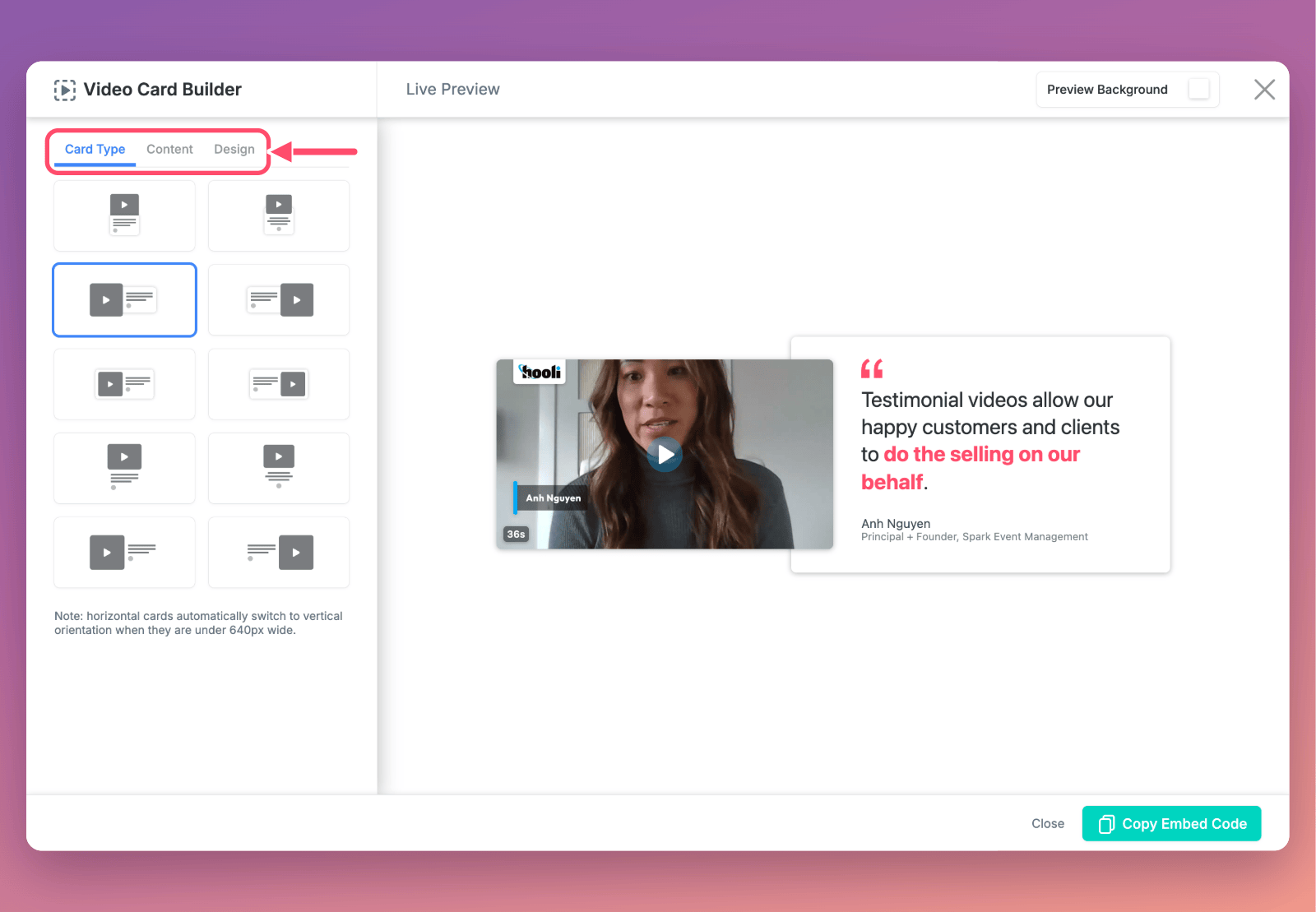Click the horizontal cards note text
Image resolution: width=1316 pixels, height=912 pixels.
[x=198, y=623]
